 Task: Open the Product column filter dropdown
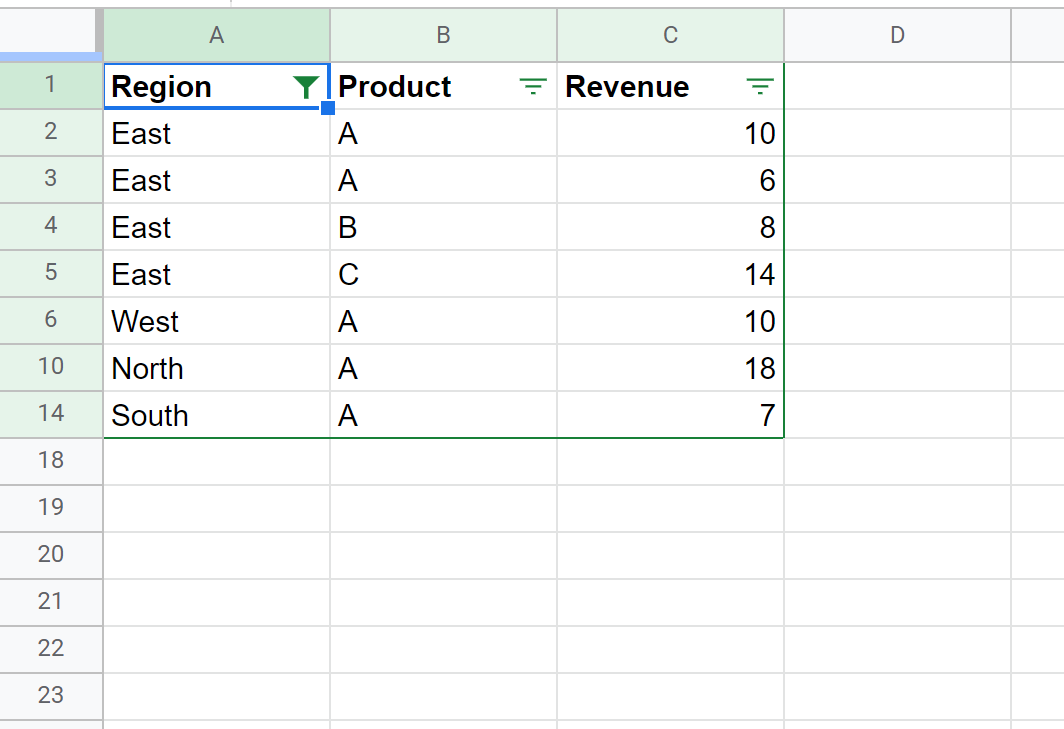click(x=533, y=88)
